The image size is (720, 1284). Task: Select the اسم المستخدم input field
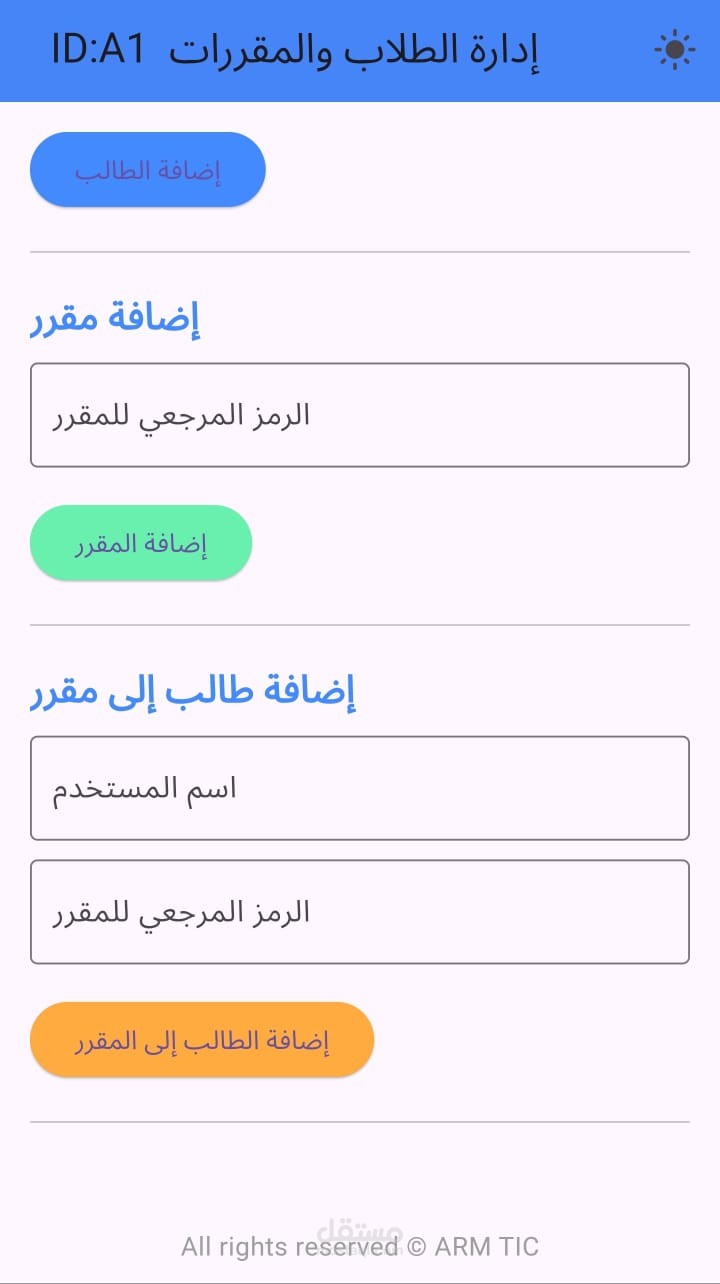click(x=360, y=788)
